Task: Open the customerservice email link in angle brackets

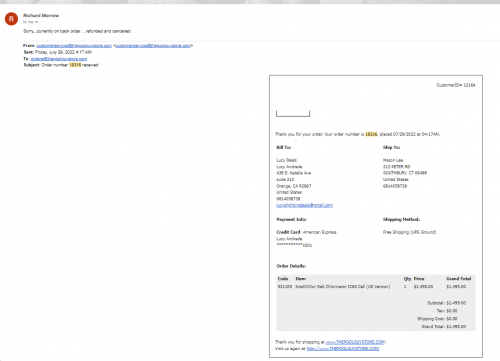Action: pos(153,46)
